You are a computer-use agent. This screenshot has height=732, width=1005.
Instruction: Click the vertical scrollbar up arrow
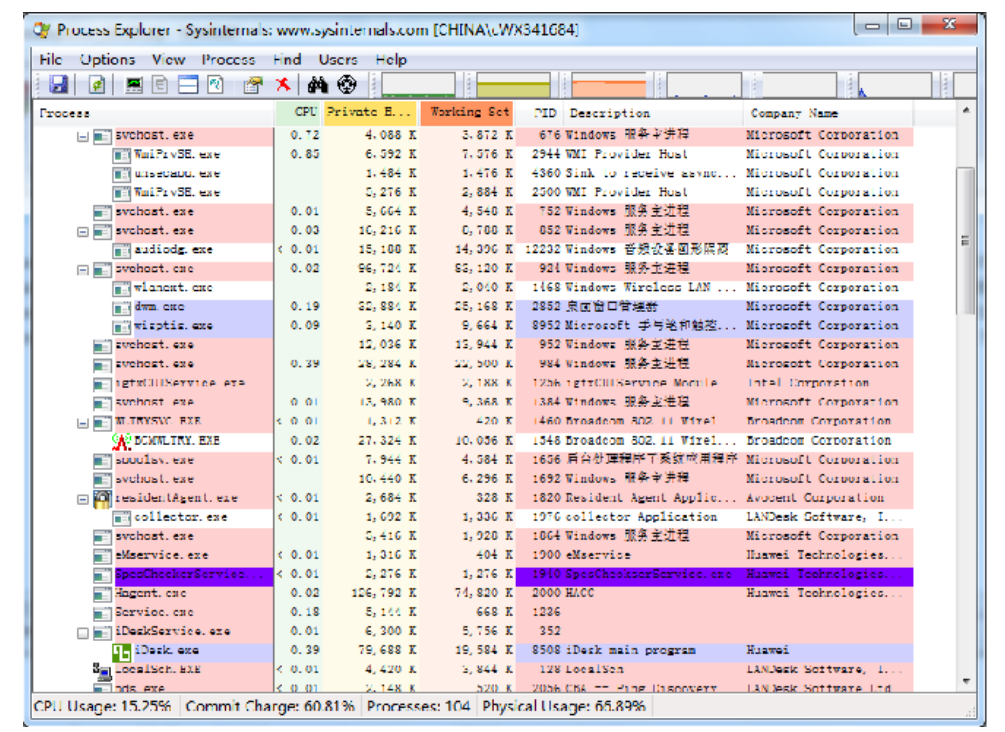965,111
